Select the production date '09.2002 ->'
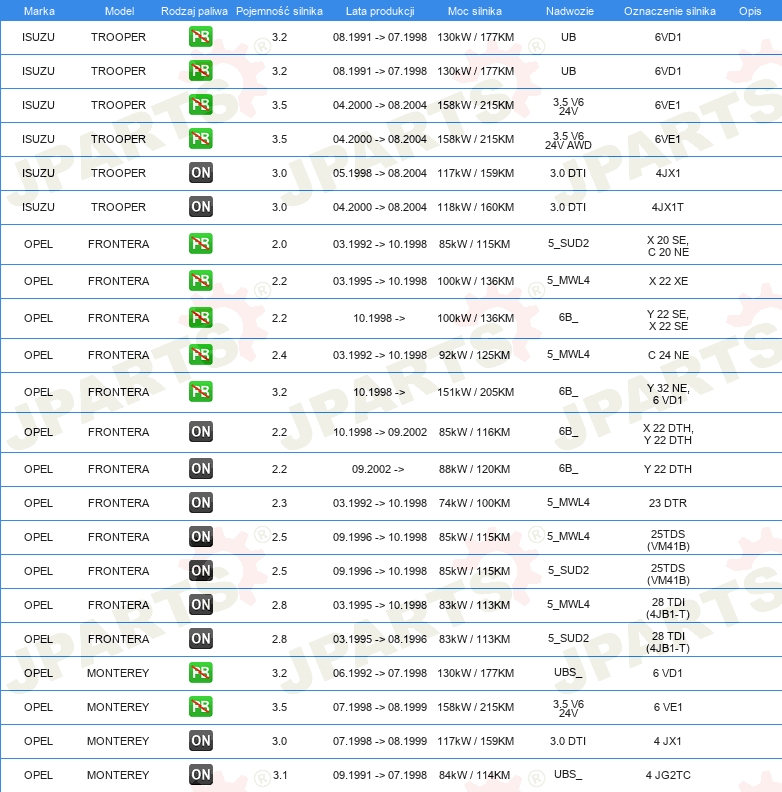 click(x=378, y=469)
